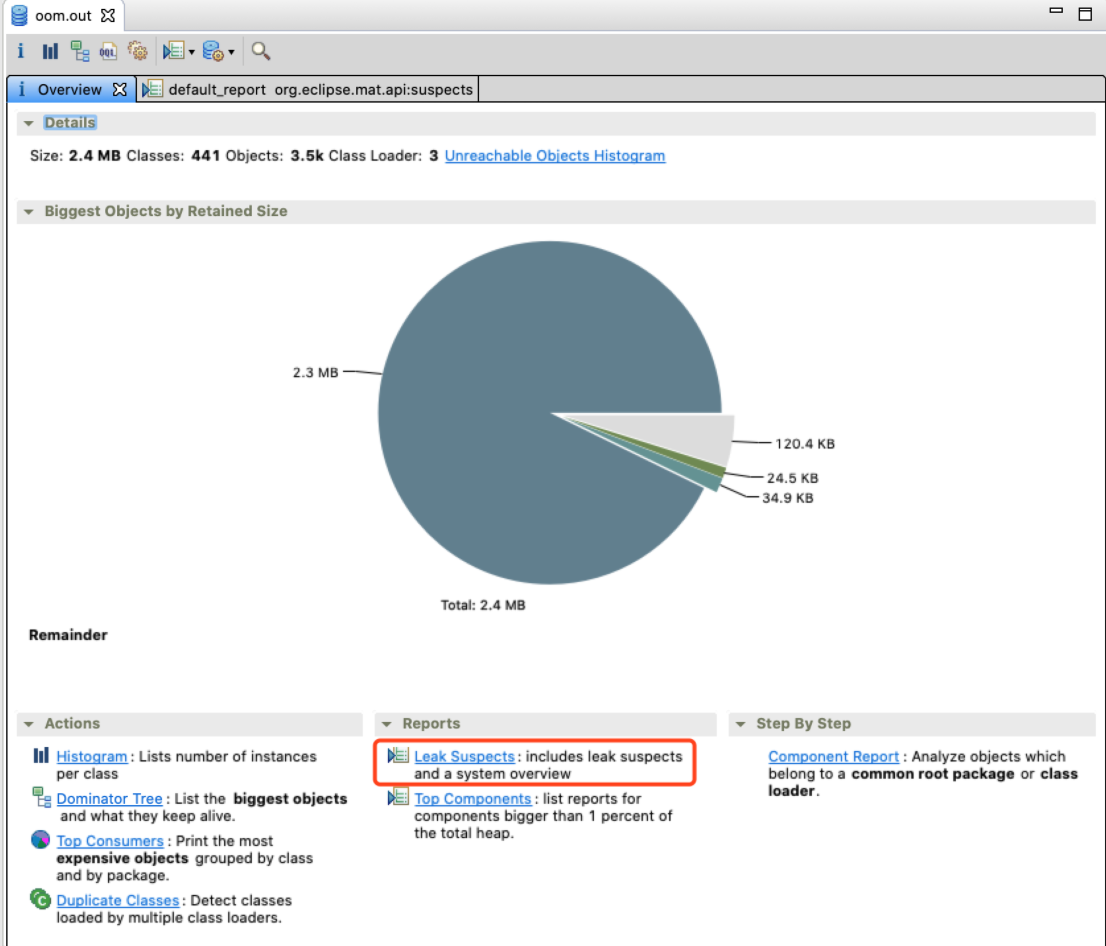The image size is (1106, 946).
Task: Click the 34.9 KB chart label
Action: coord(787,498)
